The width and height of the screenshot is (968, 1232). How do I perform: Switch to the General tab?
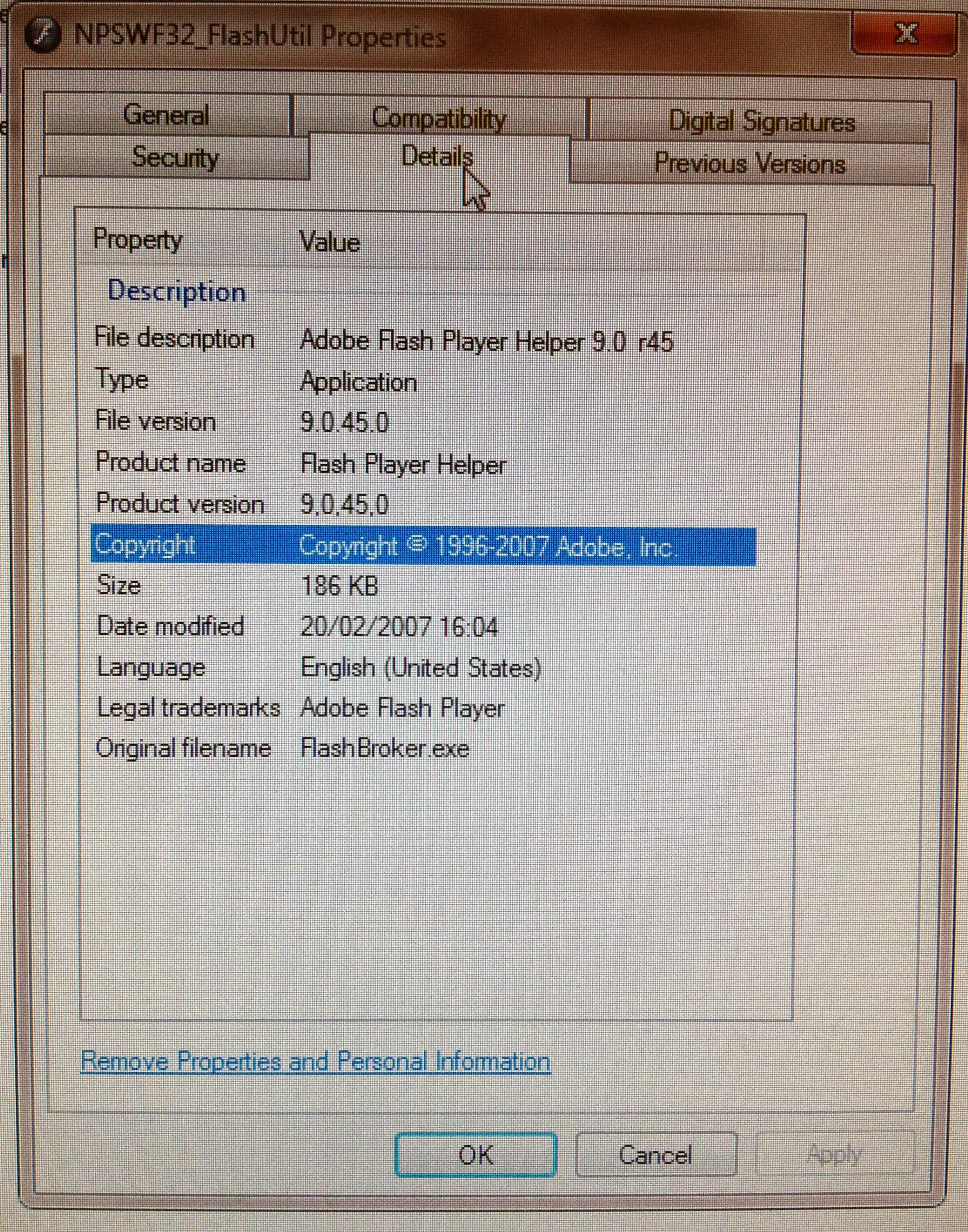coord(166,116)
